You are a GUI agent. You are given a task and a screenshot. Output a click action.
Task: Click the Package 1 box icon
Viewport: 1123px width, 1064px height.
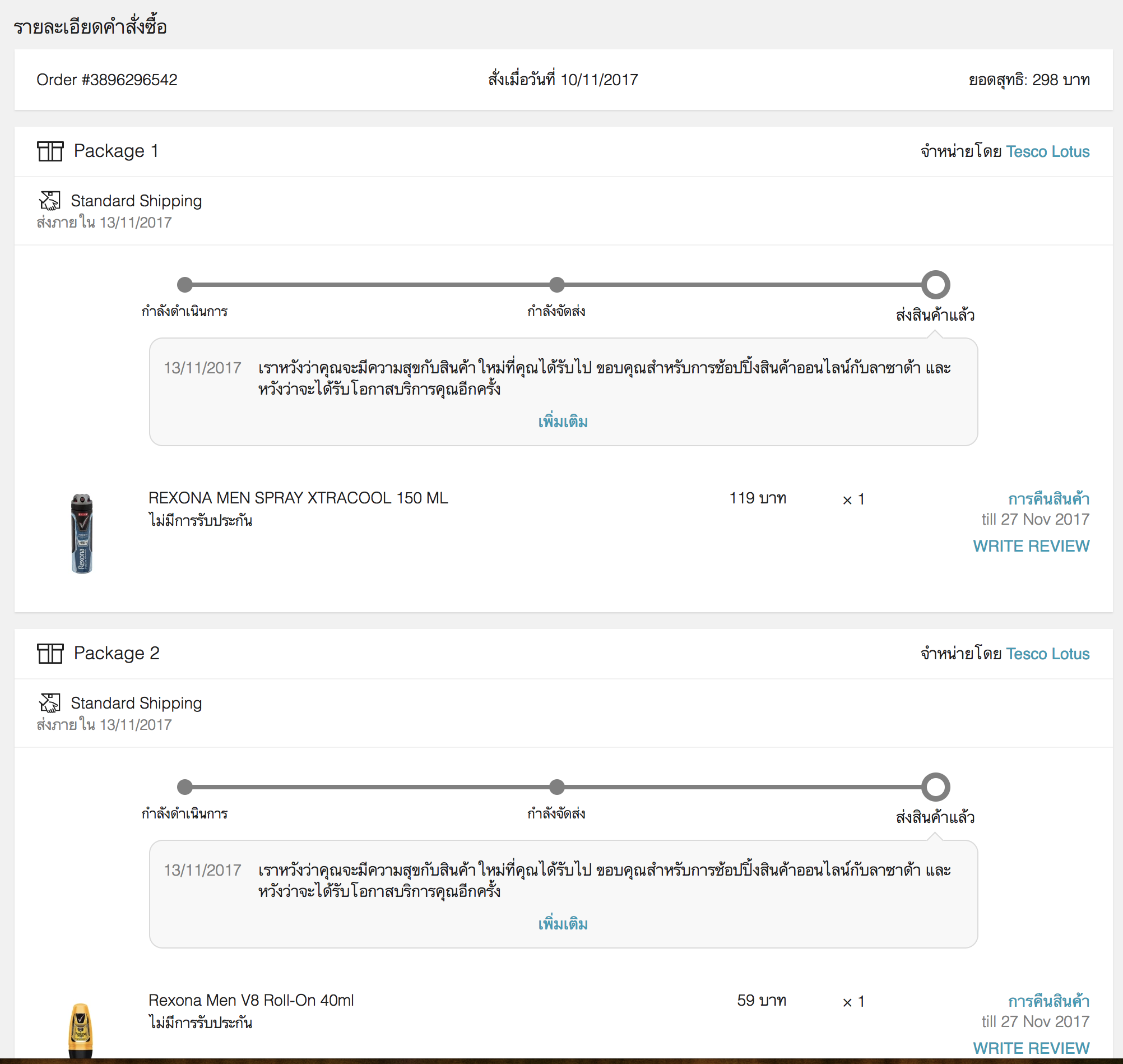click(50, 151)
